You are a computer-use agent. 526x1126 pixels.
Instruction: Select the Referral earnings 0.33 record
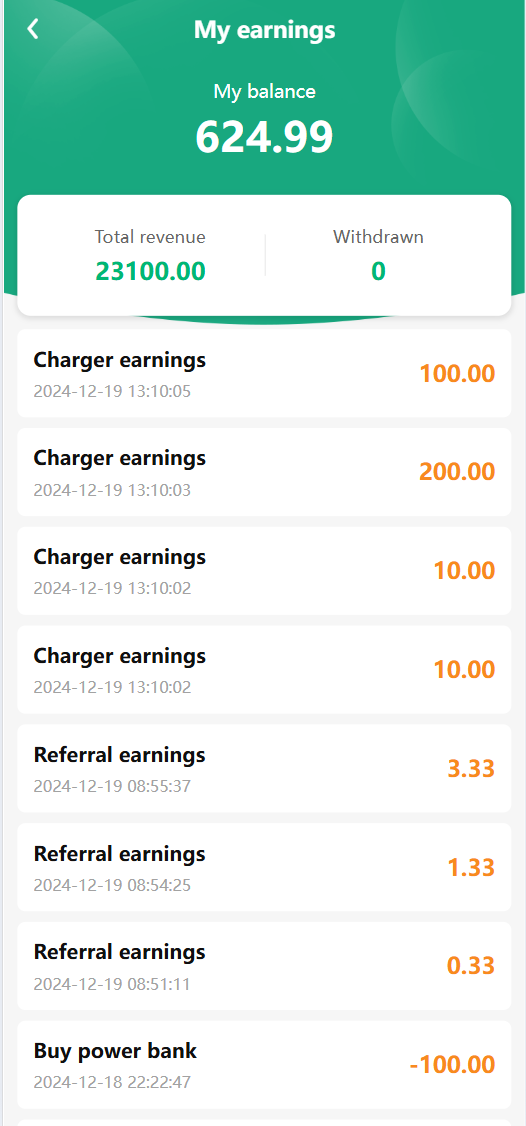tap(264, 966)
